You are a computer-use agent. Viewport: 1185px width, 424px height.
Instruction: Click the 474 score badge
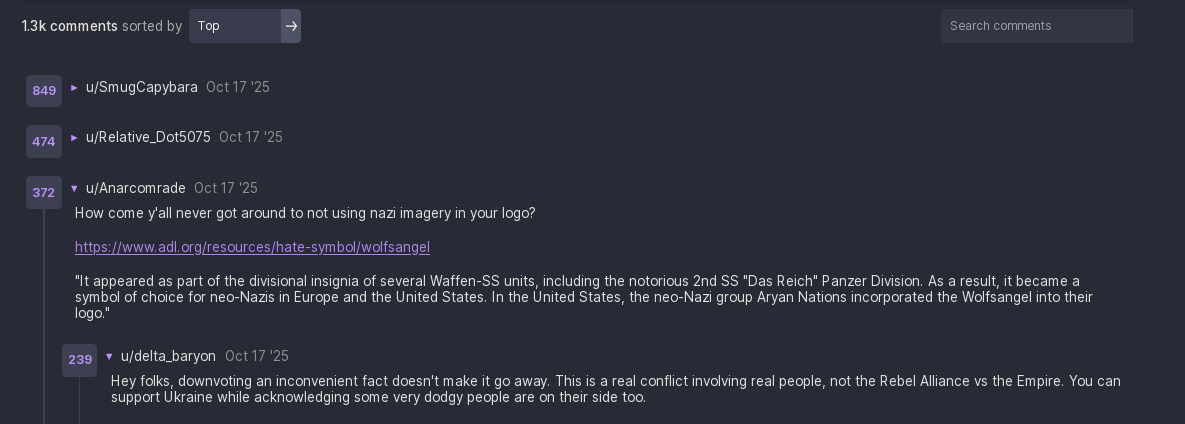44,142
